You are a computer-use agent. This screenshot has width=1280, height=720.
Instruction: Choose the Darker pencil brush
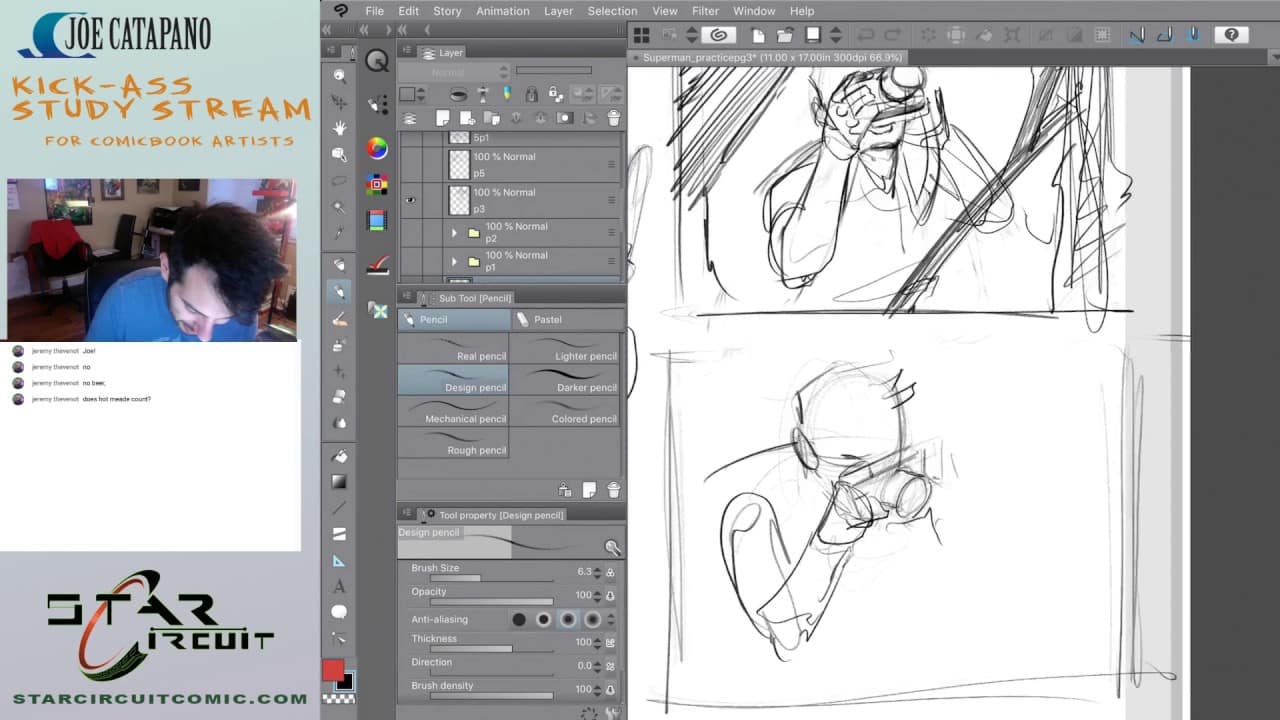click(567, 380)
